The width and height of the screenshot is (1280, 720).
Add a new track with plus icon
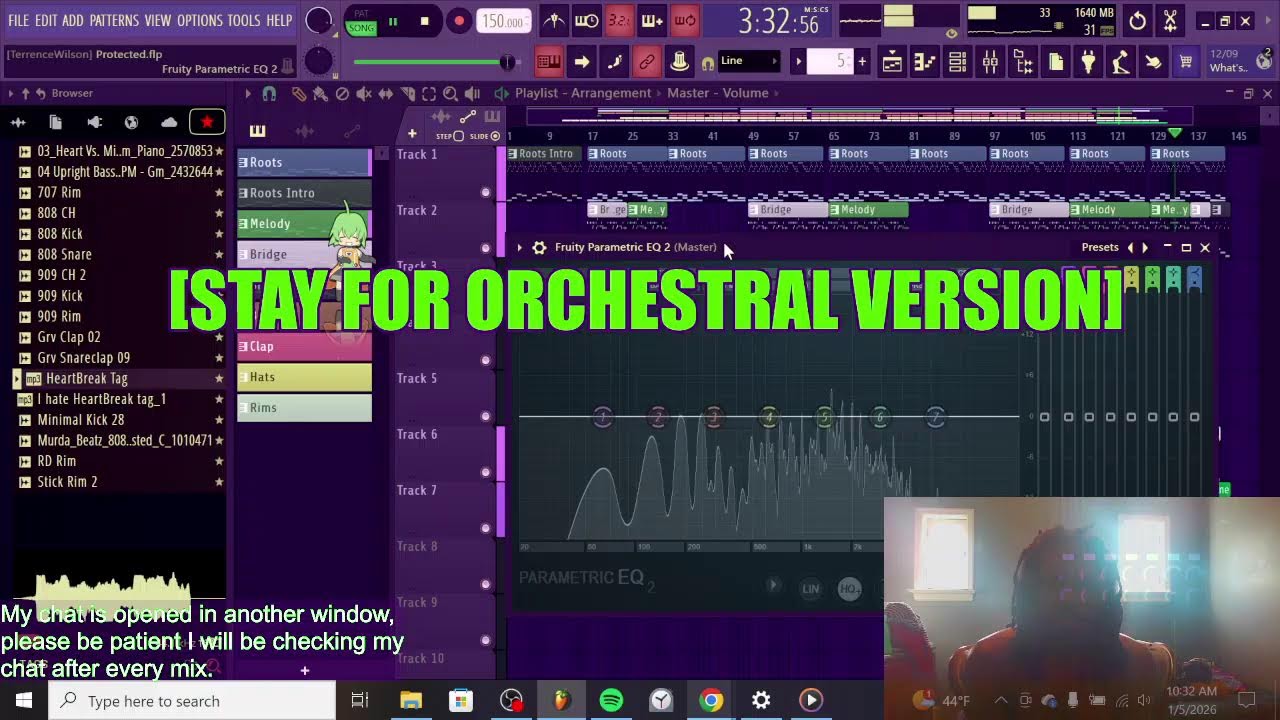(412, 134)
